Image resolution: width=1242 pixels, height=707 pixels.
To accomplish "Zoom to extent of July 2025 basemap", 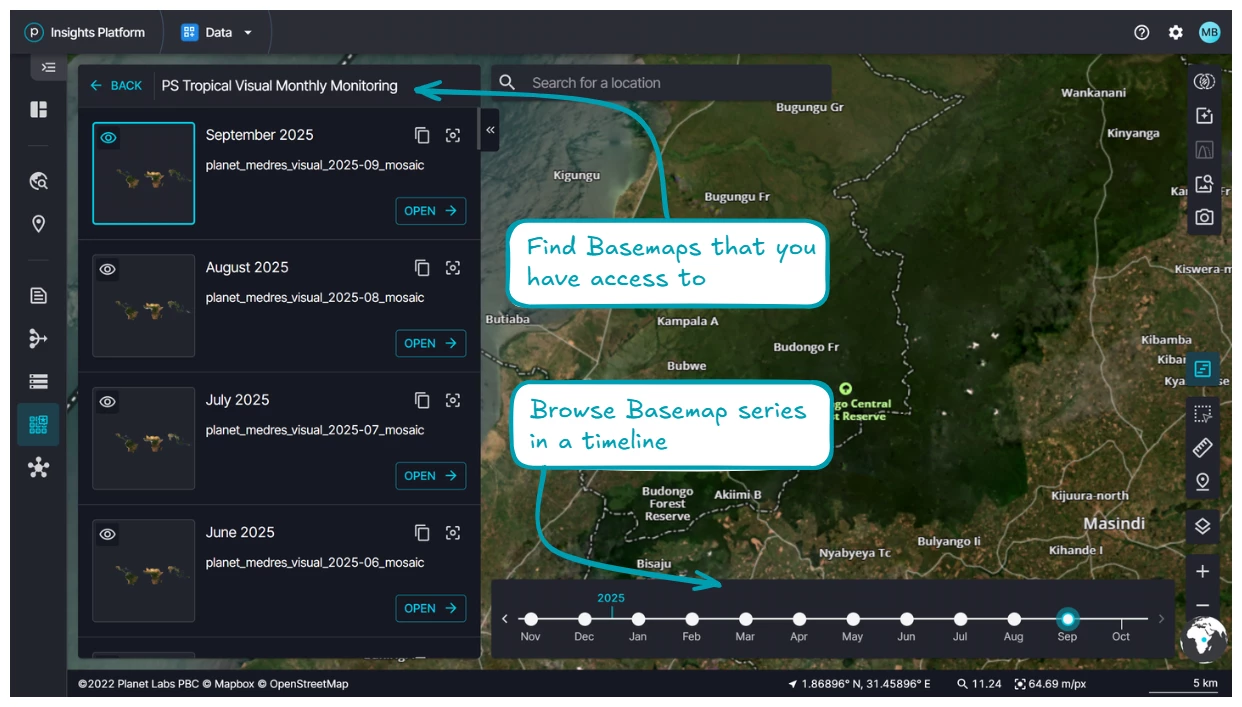I will (453, 400).
